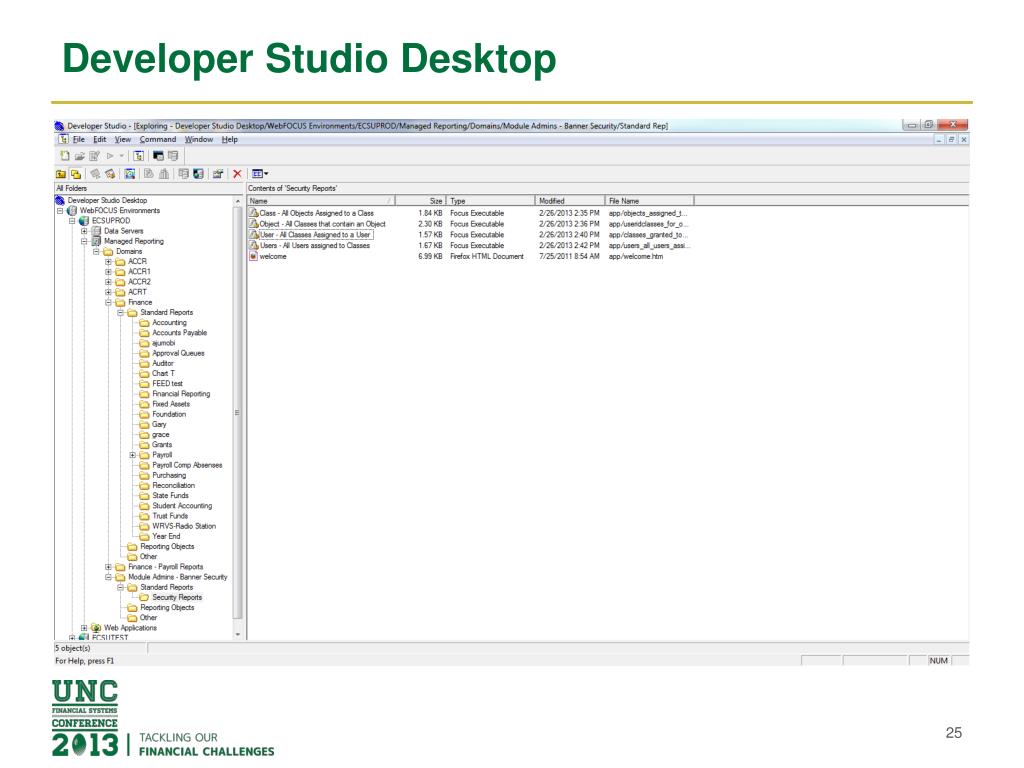The image size is (1024, 768).
Task: Select the 'Accounts Payable' folder
Action: click(x=180, y=333)
